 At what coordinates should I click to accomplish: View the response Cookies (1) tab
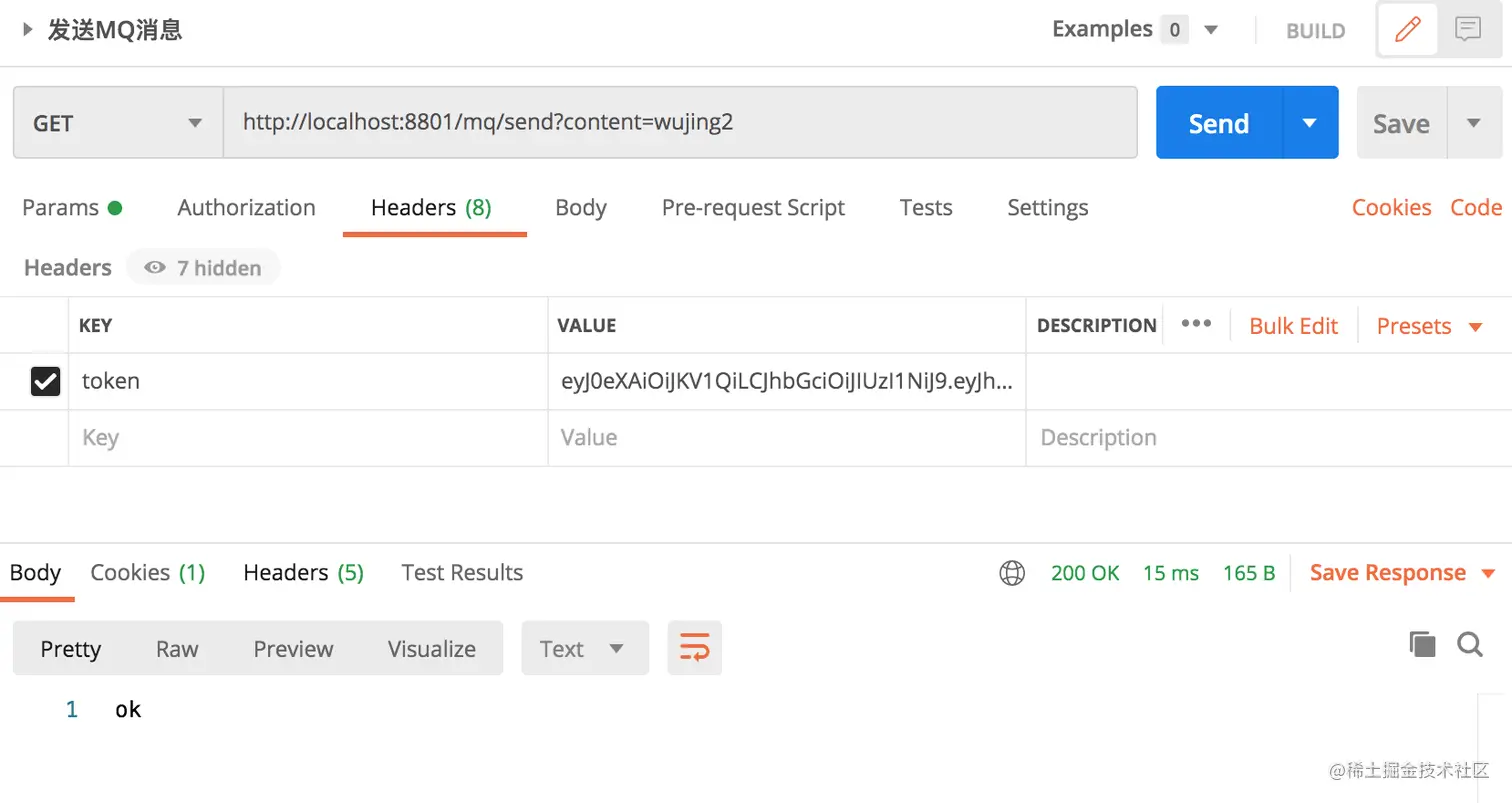click(148, 573)
